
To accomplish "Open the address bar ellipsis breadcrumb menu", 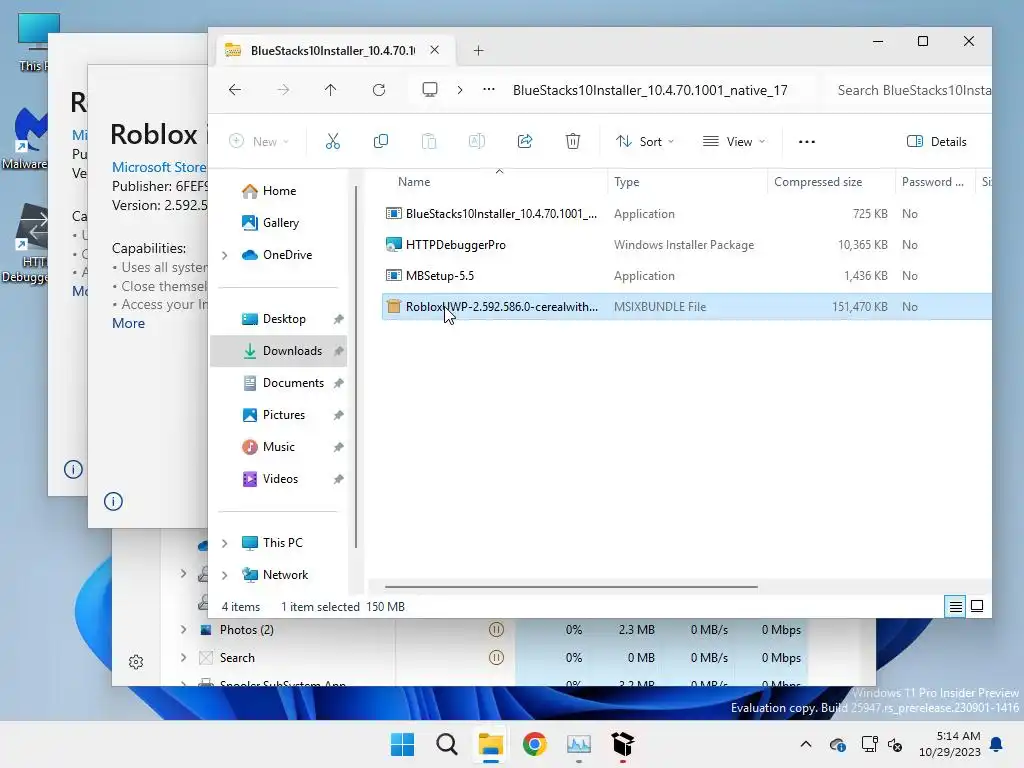I will click(x=488, y=89).
